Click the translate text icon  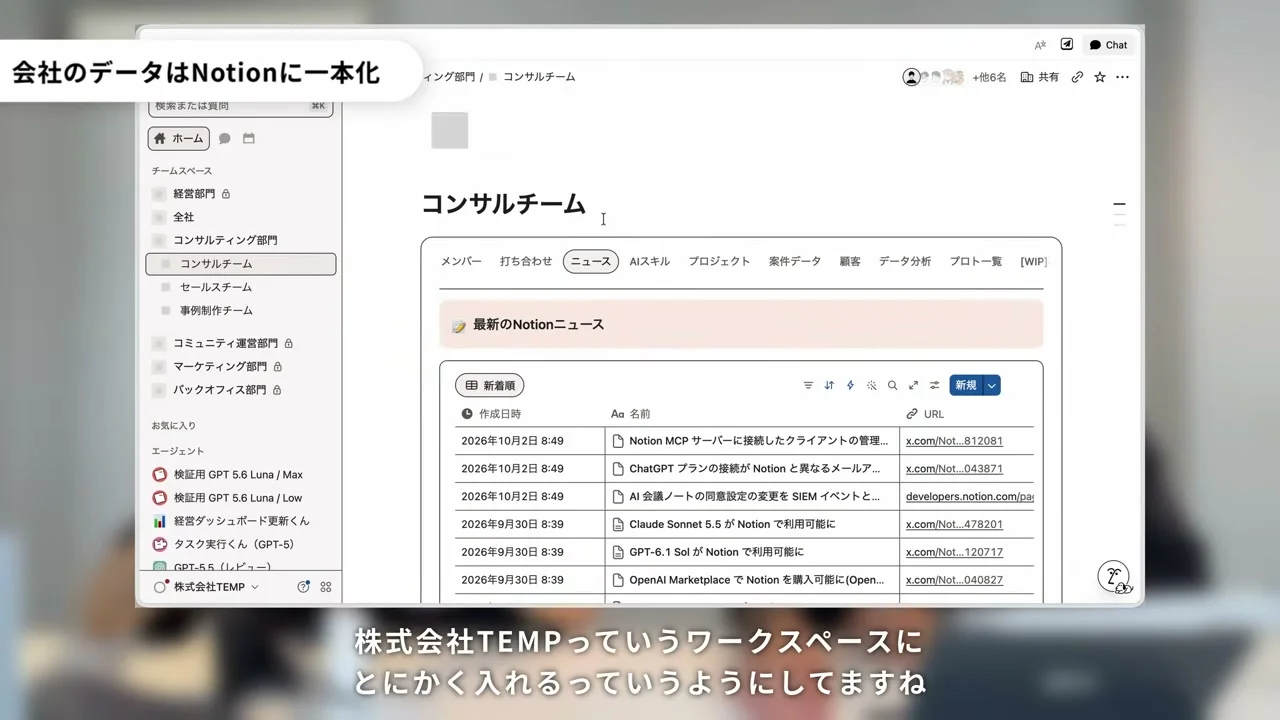point(1040,45)
